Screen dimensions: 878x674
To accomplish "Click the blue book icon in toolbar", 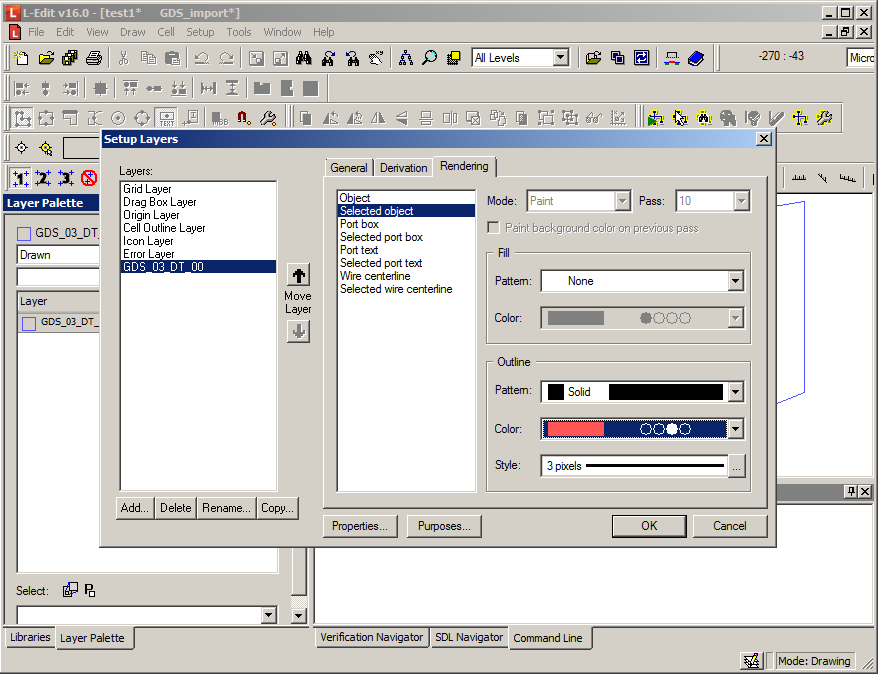I will click(697, 58).
